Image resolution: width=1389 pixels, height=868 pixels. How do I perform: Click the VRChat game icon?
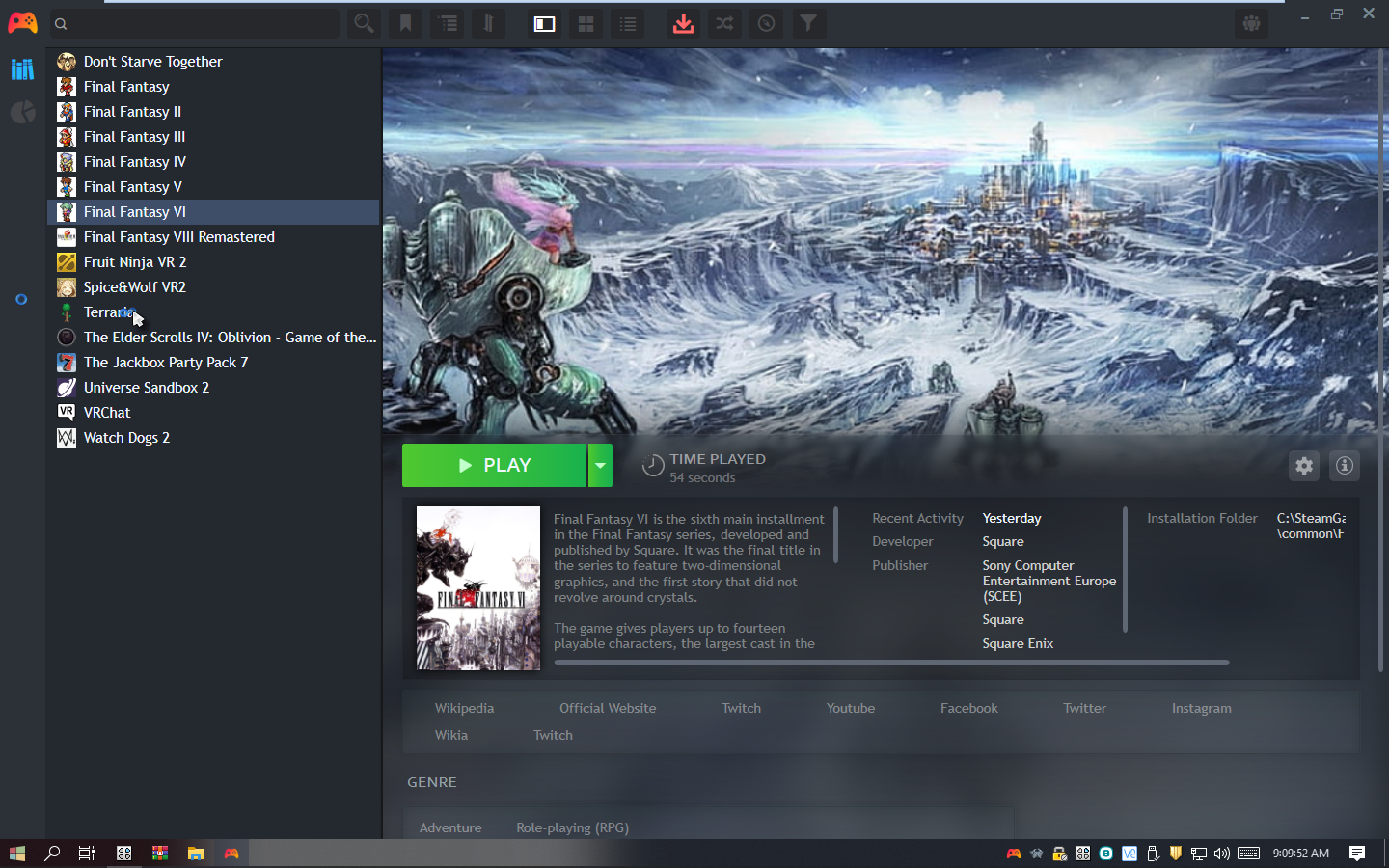tap(67, 412)
